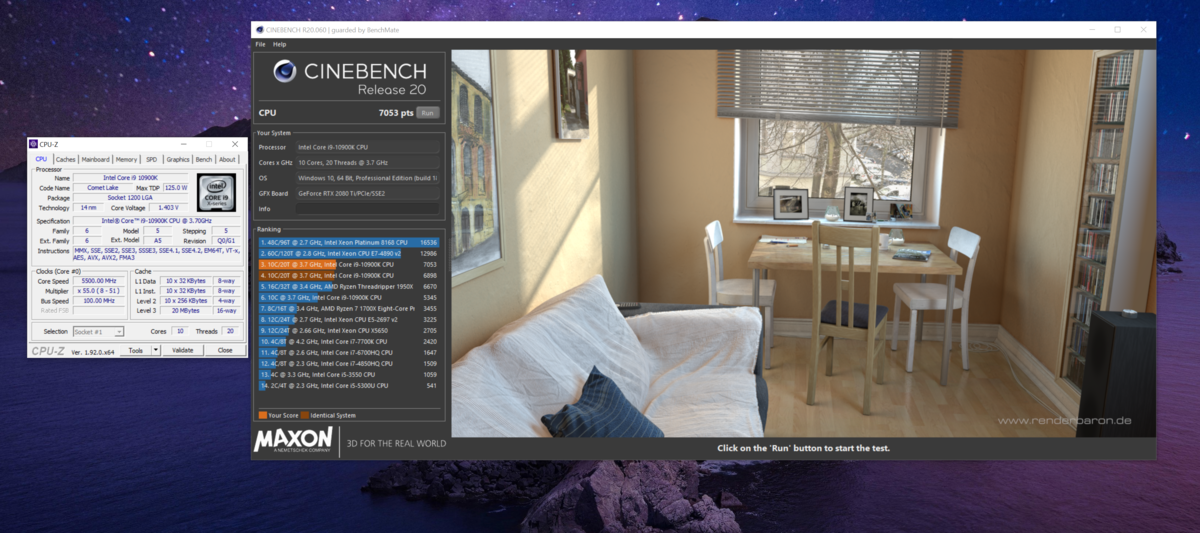Click the Multiplier value x 55.0
The width and height of the screenshot is (1200, 533).
[99, 291]
